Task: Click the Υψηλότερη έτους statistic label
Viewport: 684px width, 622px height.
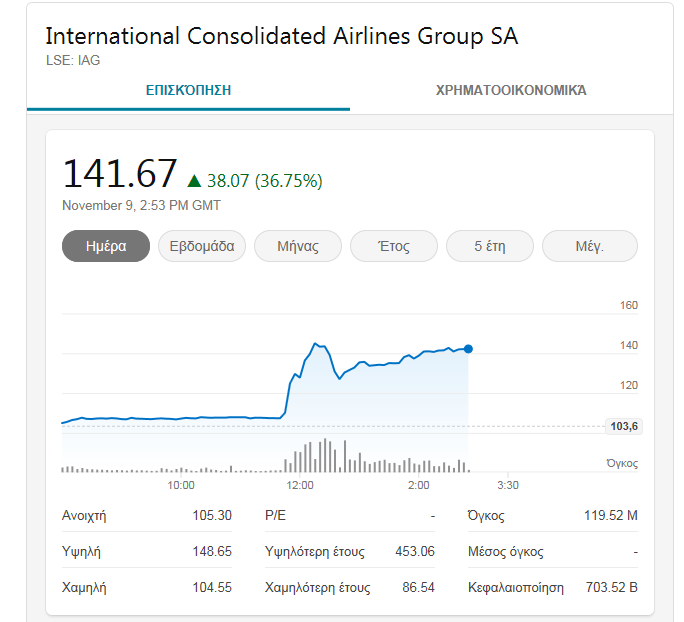Action: pos(314,551)
